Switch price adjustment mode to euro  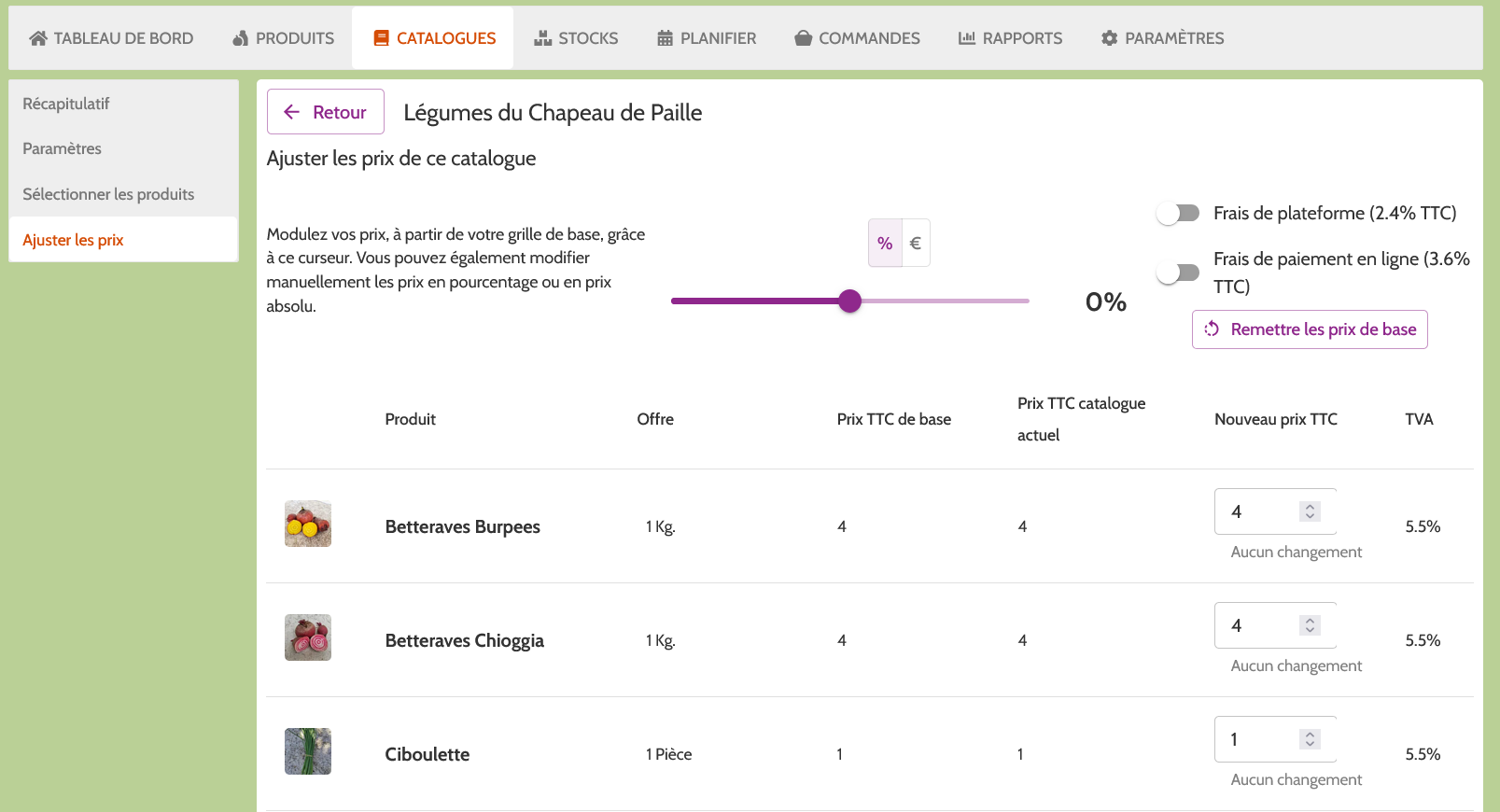pos(915,244)
